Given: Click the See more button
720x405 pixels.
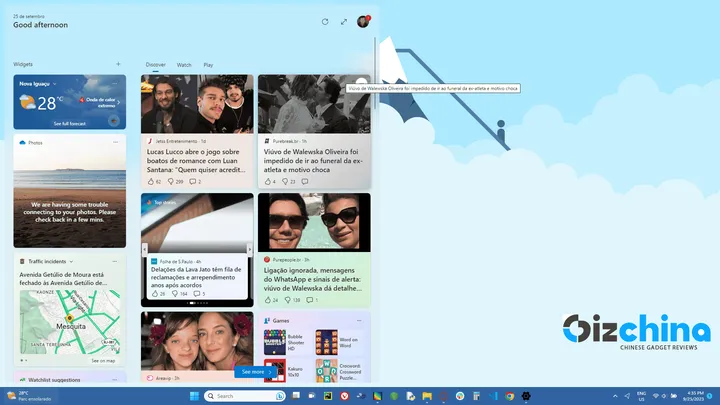Looking at the screenshot, I should (x=257, y=371).
